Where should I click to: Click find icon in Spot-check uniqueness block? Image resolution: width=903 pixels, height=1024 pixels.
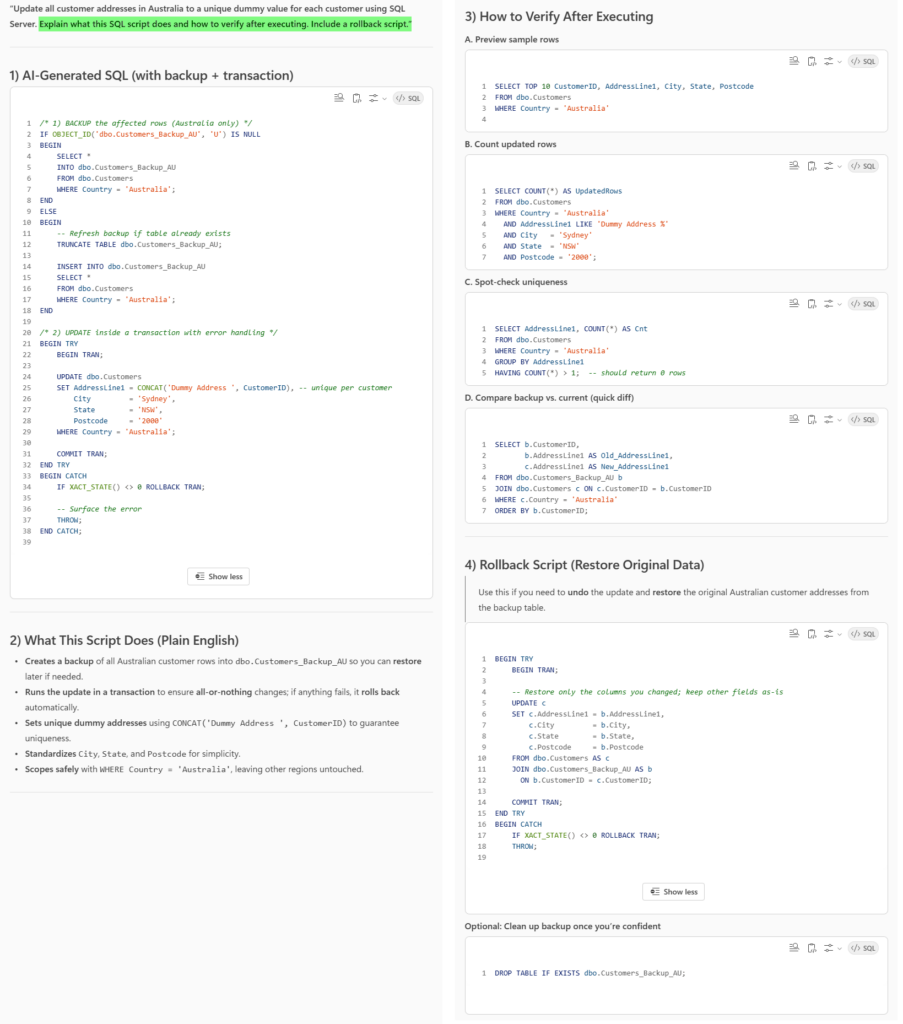tap(795, 303)
